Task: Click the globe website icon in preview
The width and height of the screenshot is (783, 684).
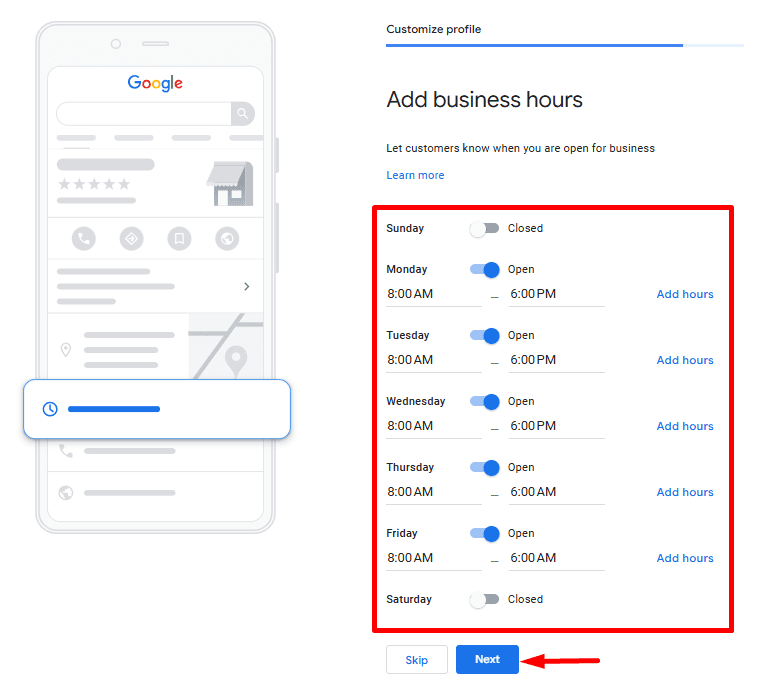Action: point(227,238)
